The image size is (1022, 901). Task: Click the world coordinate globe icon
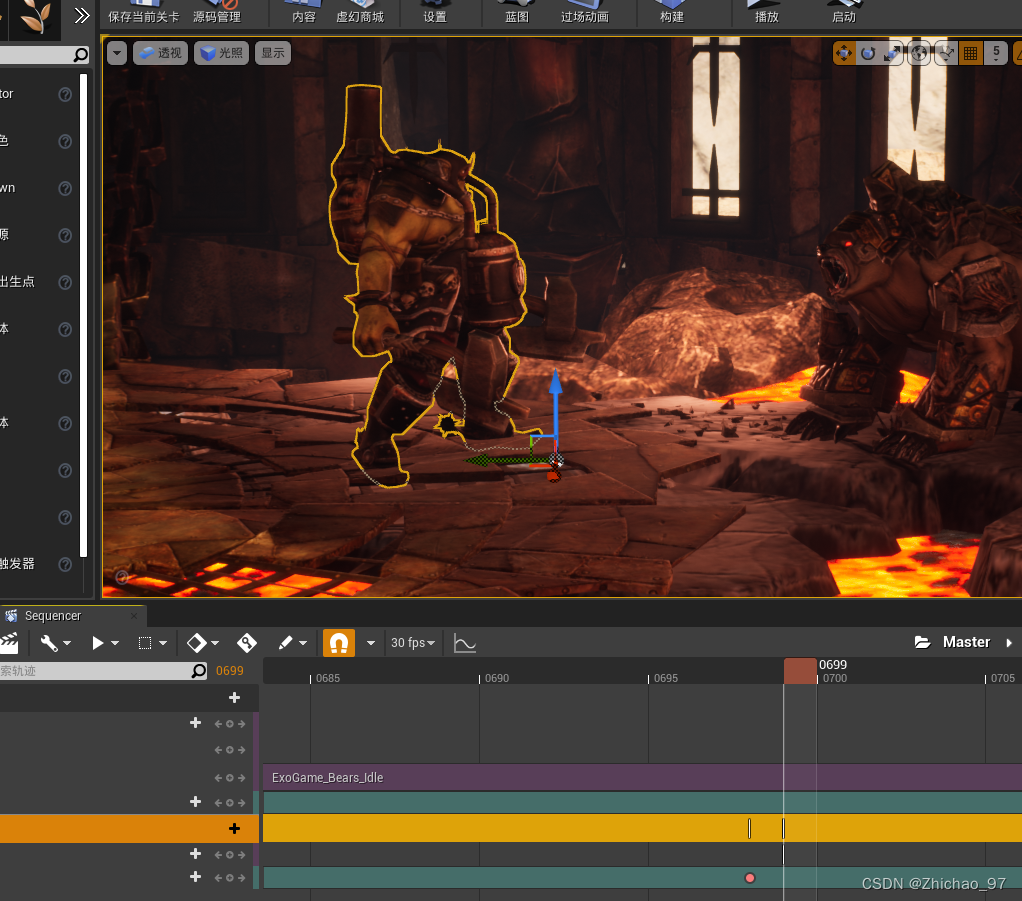tap(920, 53)
